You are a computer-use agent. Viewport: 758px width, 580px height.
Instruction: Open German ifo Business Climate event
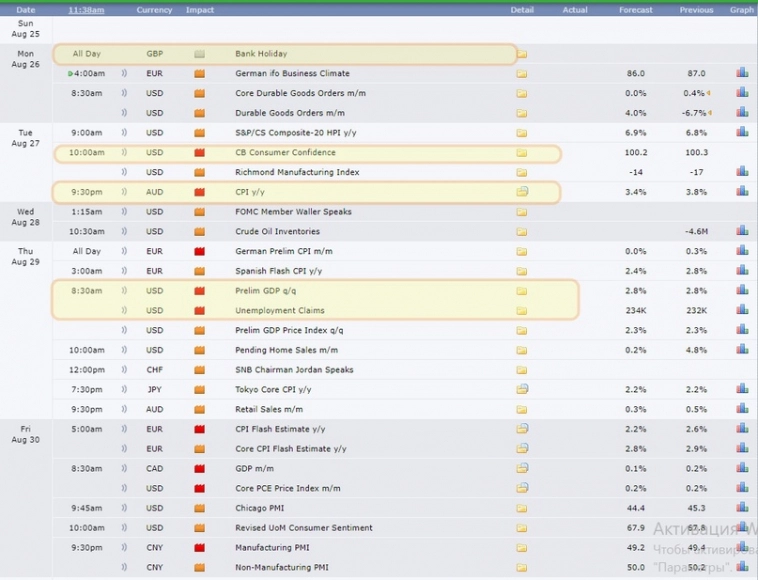[x=292, y=73]
